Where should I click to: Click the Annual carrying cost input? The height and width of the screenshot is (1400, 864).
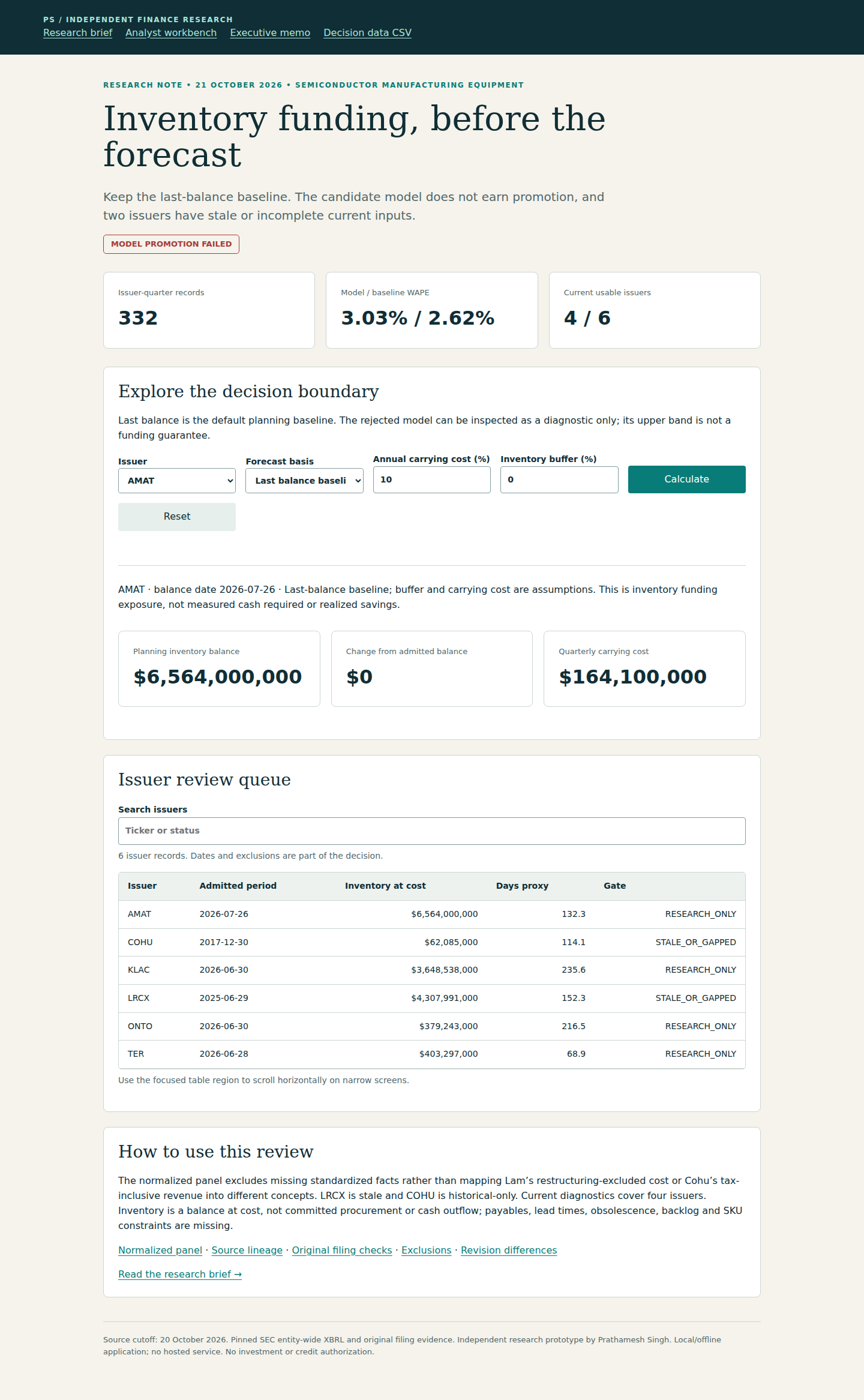tap(432, 480)
